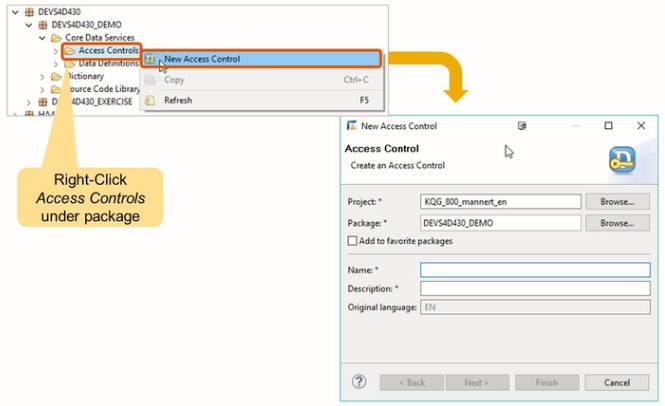The height and width of the screenshot is (406, 665).
Task: Click the dialog title bar window icon
Action: [x=351, y=126]
